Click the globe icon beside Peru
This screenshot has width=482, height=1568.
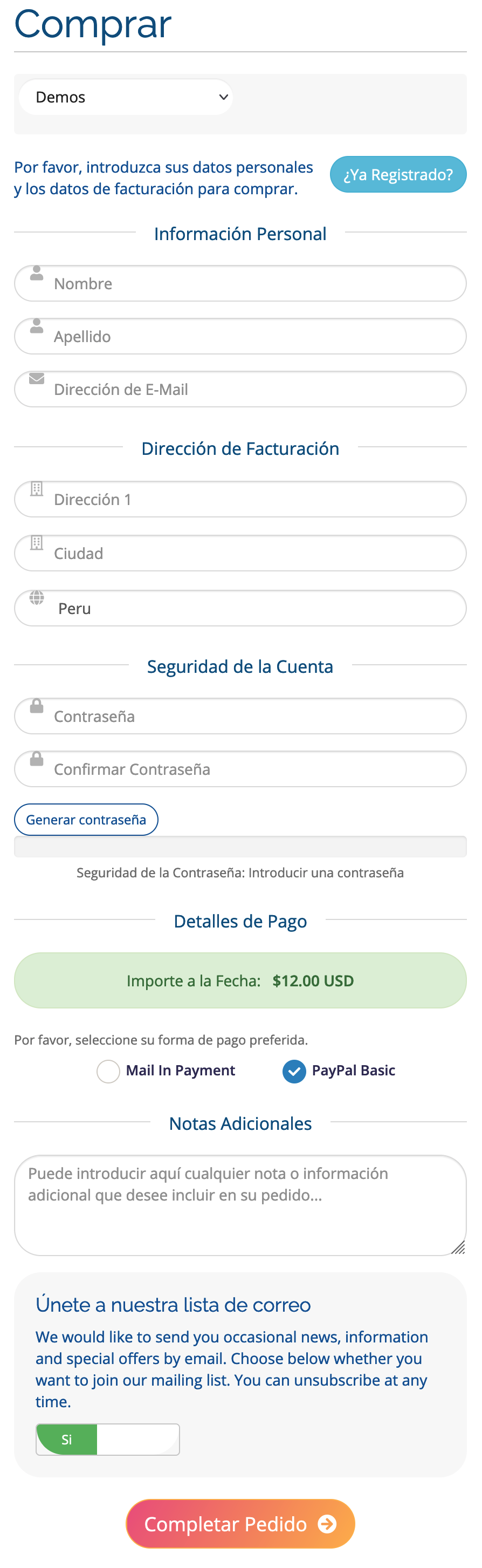click(37, 597)
